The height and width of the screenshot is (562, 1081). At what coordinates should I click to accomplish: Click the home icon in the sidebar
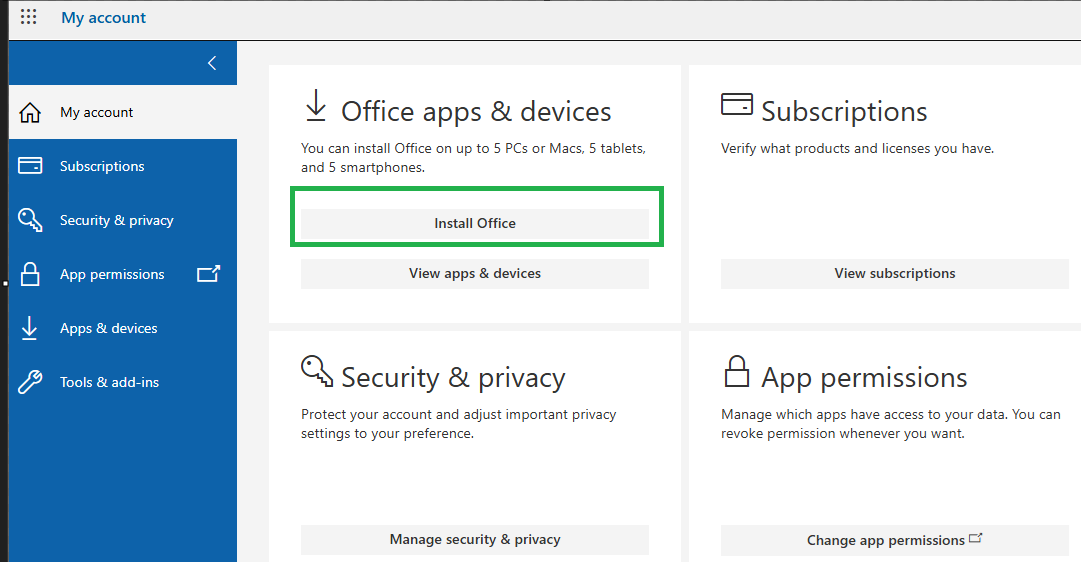(x=30, y=112)
